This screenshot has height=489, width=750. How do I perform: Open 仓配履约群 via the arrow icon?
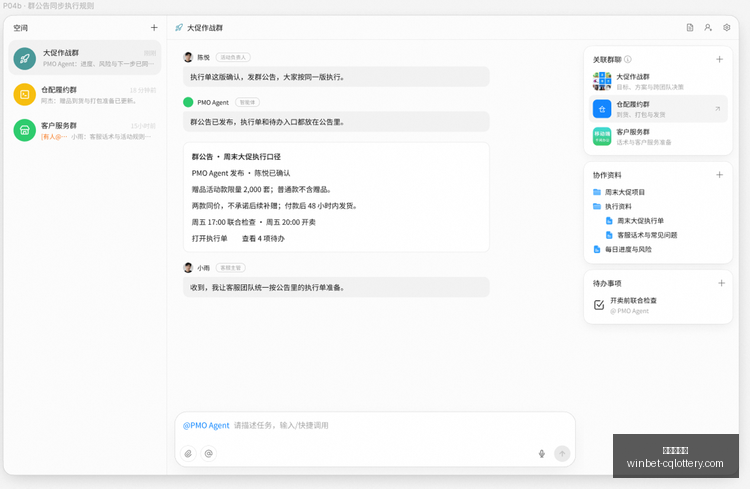coord(717,109)
